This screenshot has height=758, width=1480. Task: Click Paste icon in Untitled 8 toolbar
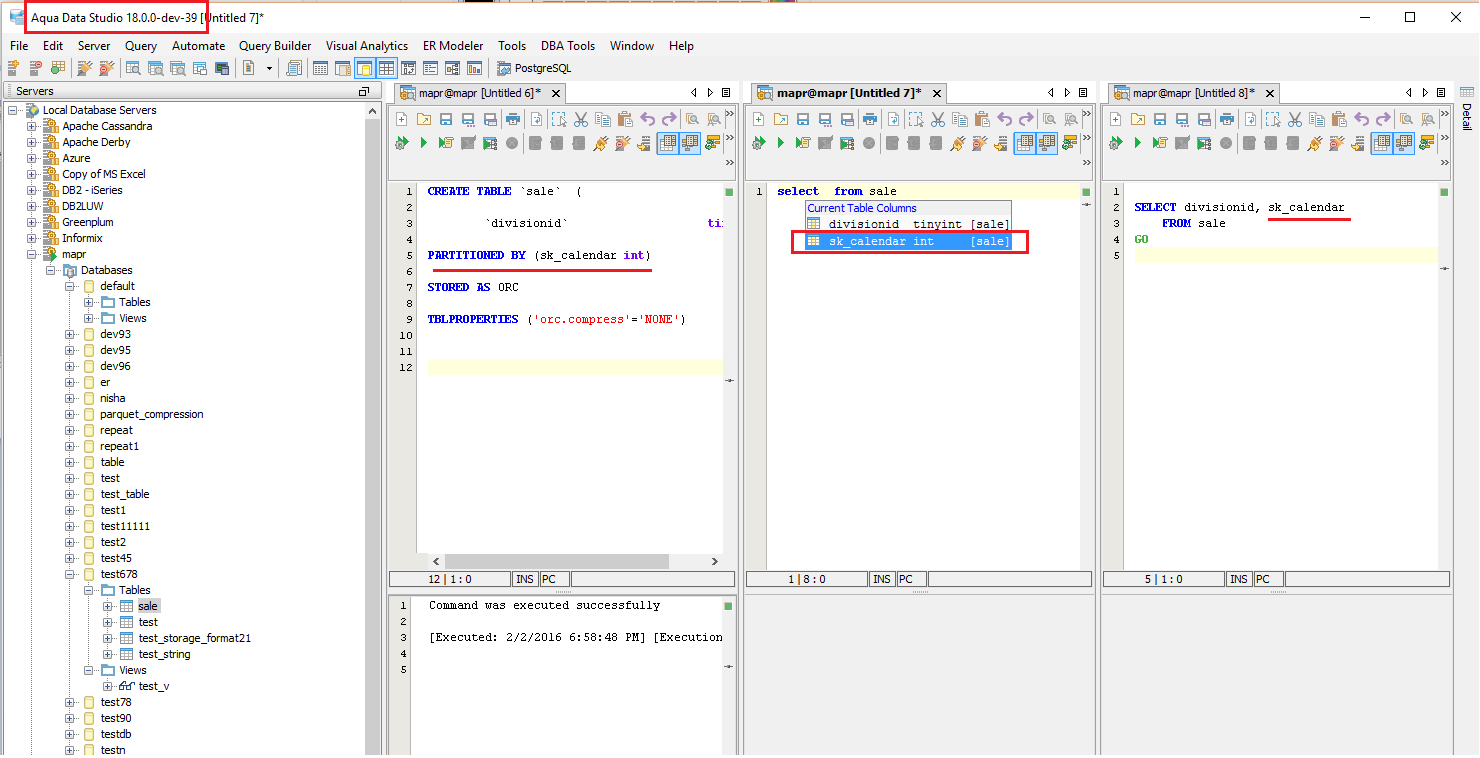[x=1339, y=119]
